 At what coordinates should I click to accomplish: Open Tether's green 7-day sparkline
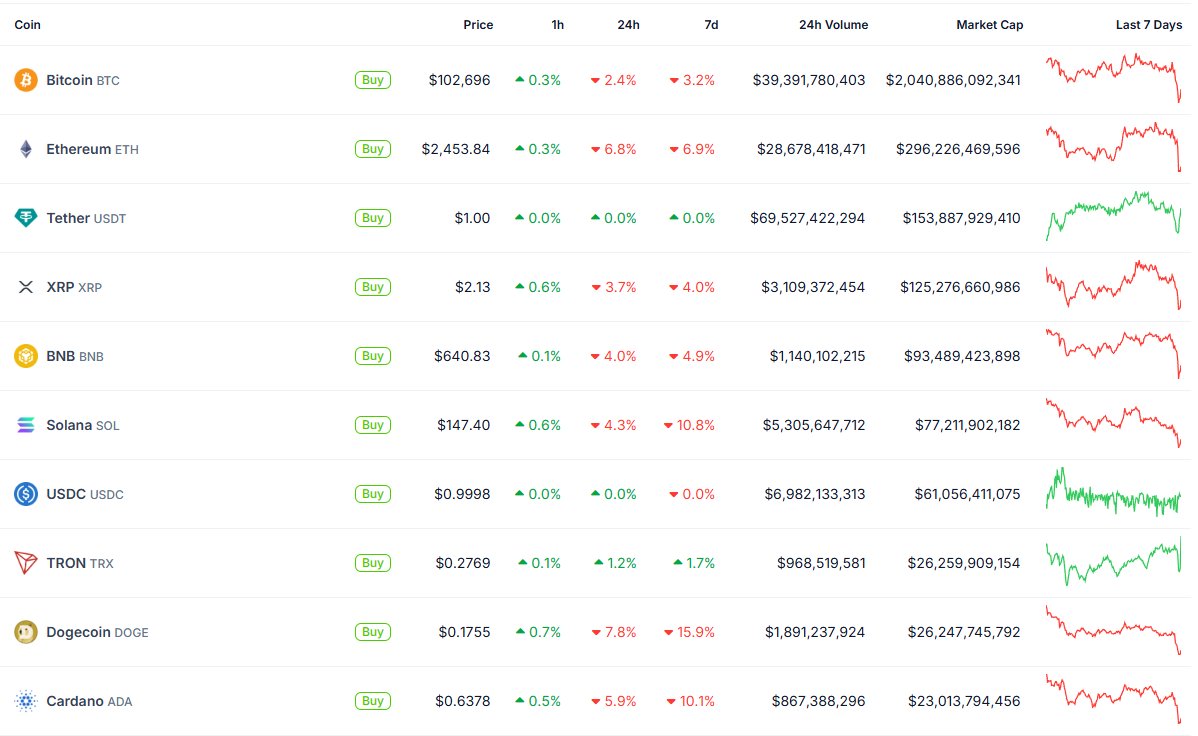[1113, 216]
